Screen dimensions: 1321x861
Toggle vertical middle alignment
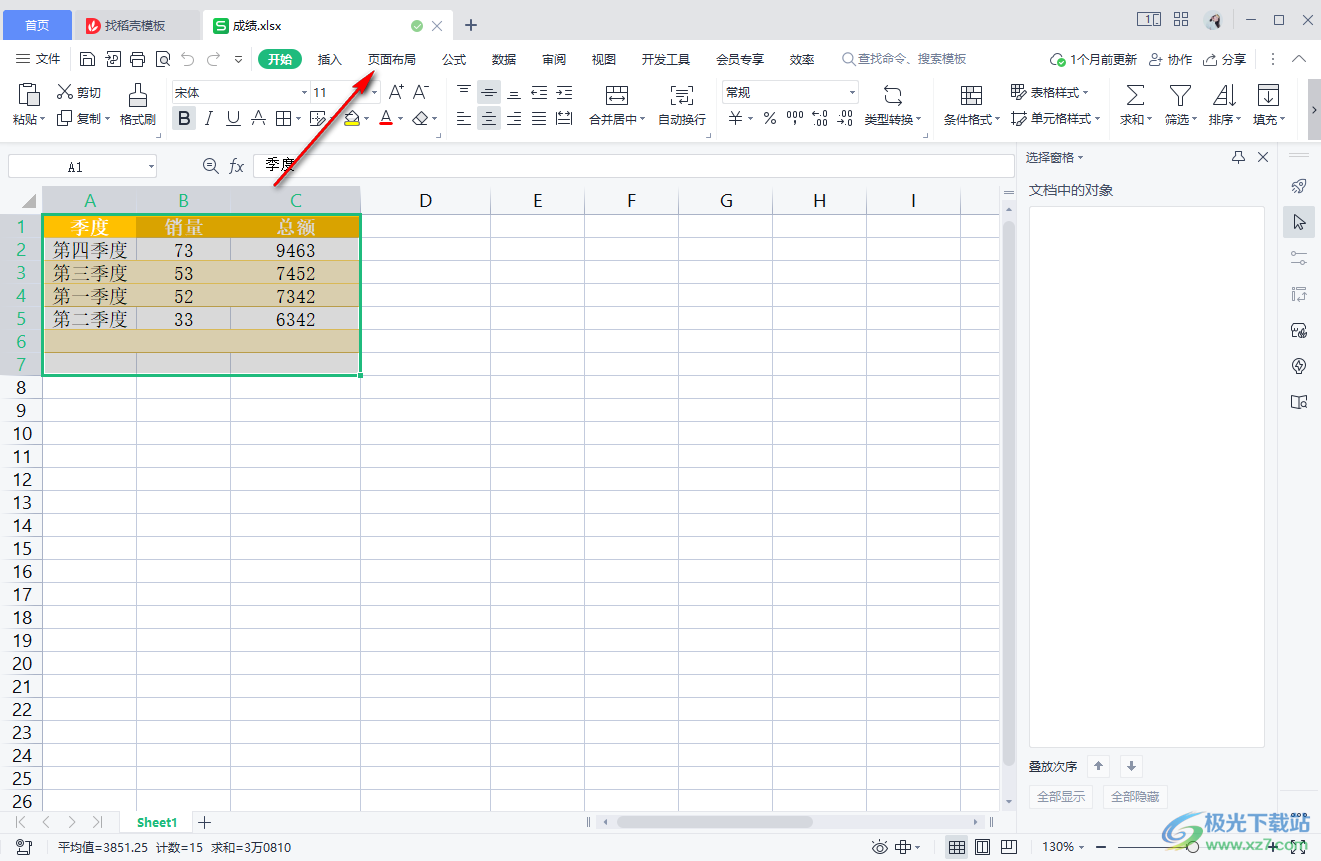489,92
